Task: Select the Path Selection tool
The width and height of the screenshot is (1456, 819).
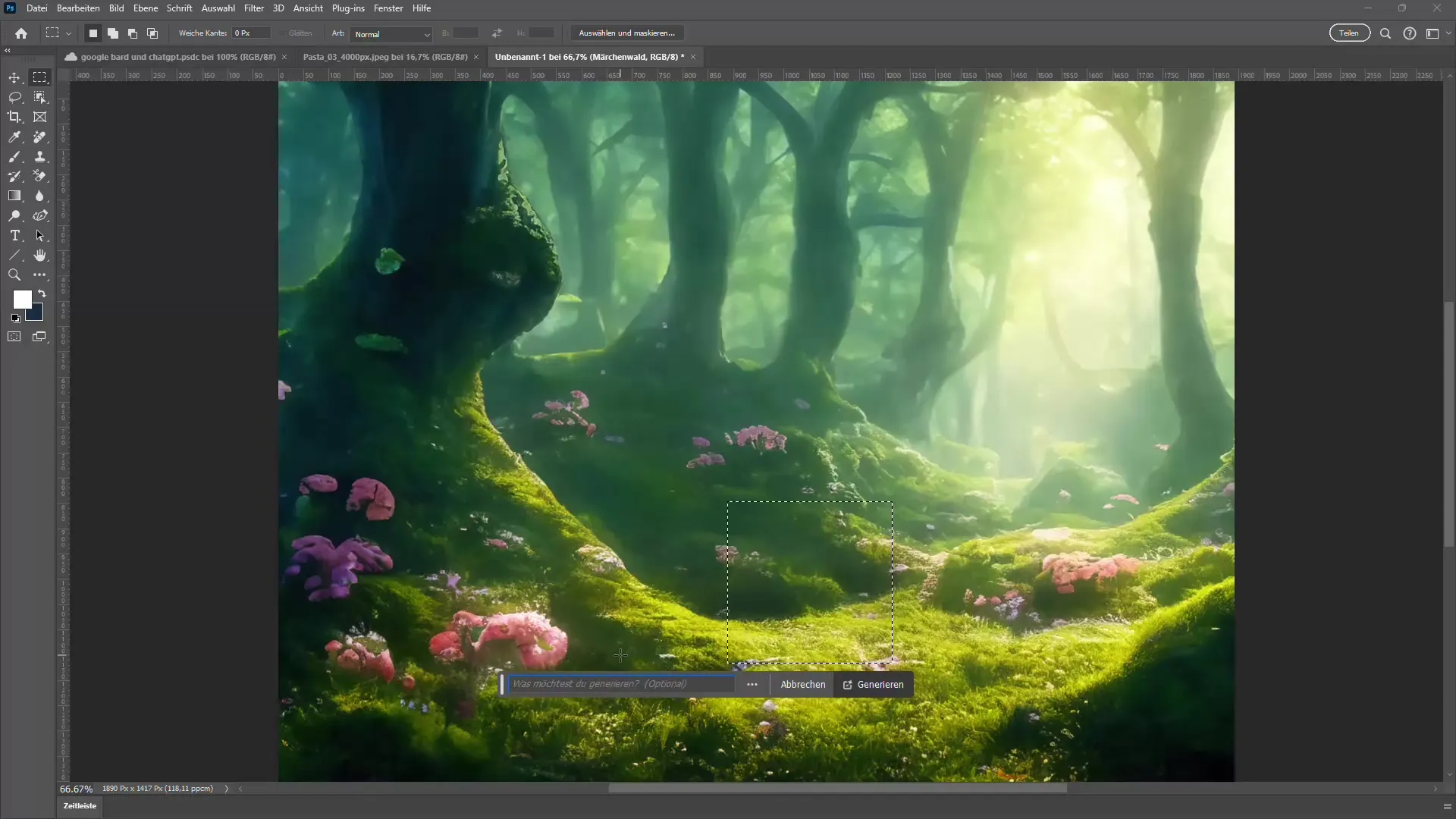Action: (x=39, y=236)
